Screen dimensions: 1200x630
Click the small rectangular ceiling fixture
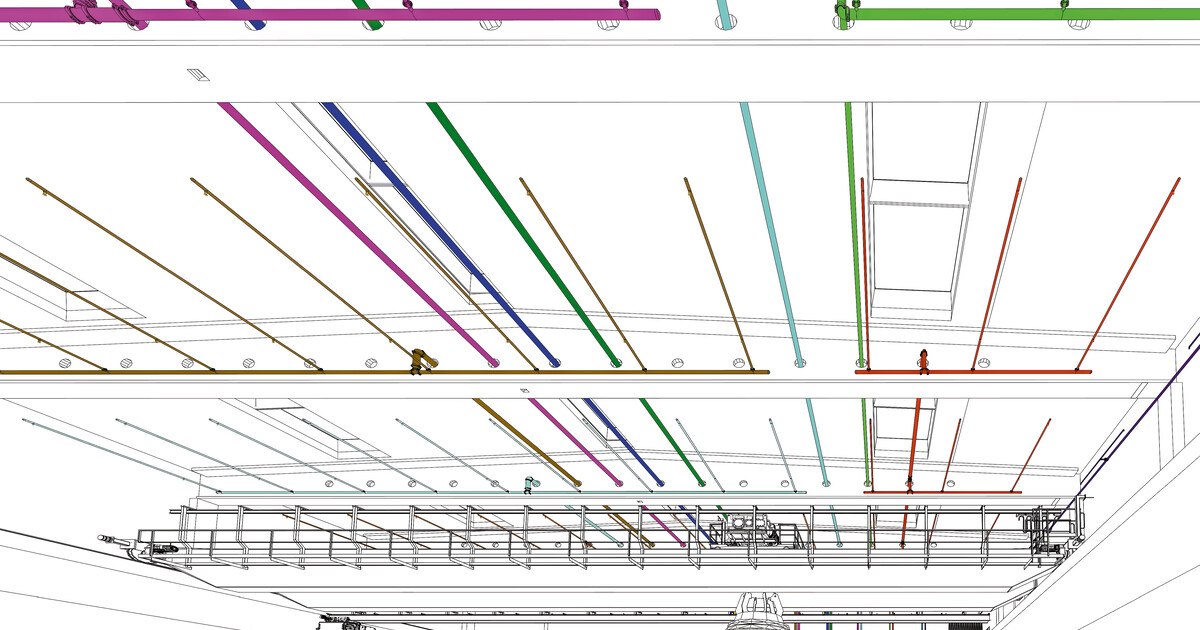pyautogui.click(x=198, y=75)
